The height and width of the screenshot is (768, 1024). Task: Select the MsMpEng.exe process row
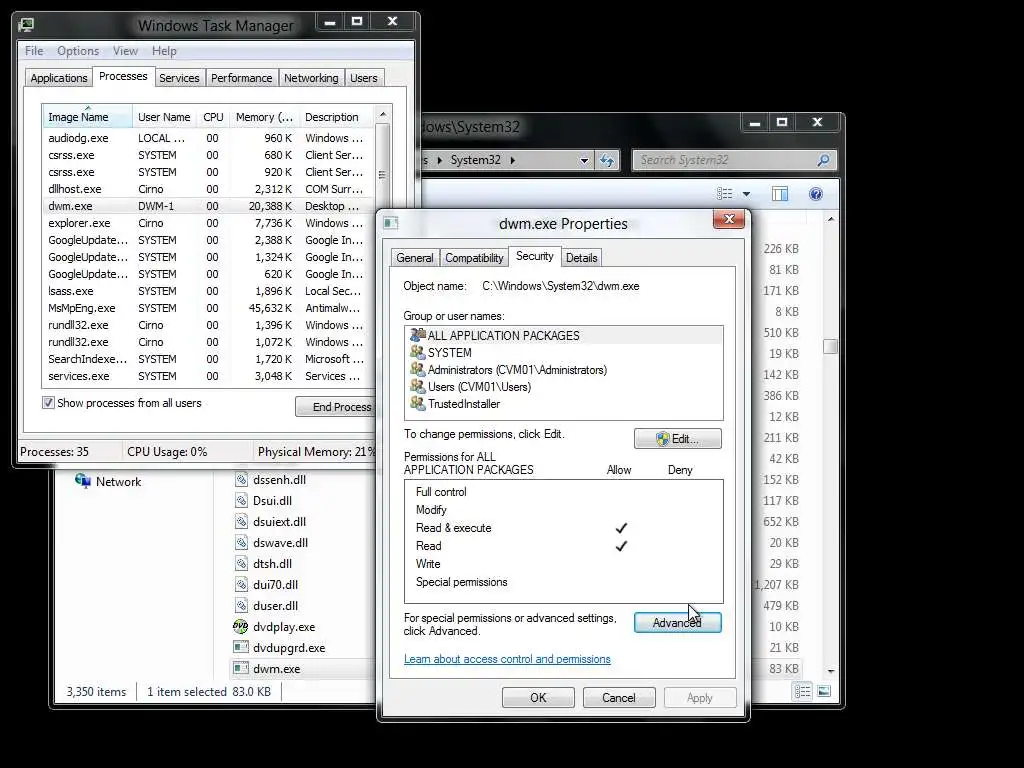pos(208,308)
